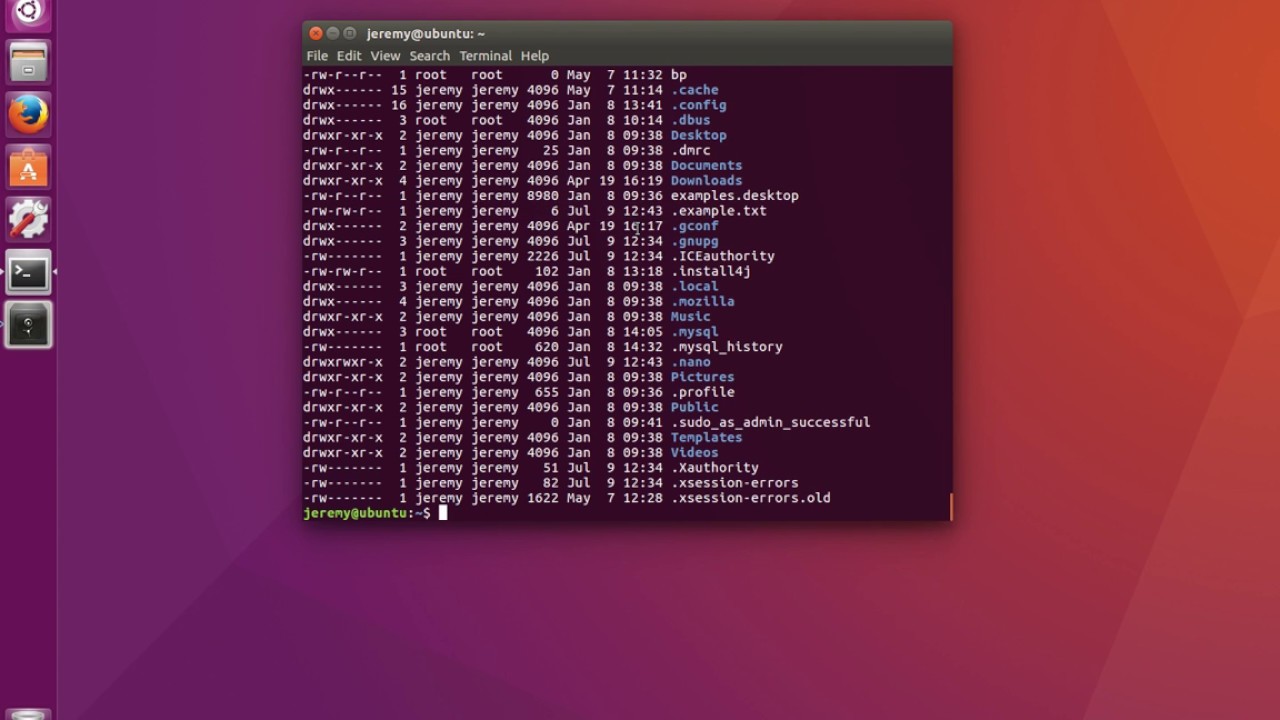Click the 'Videos' directory name
The image size is (1280, 720).
695,452
